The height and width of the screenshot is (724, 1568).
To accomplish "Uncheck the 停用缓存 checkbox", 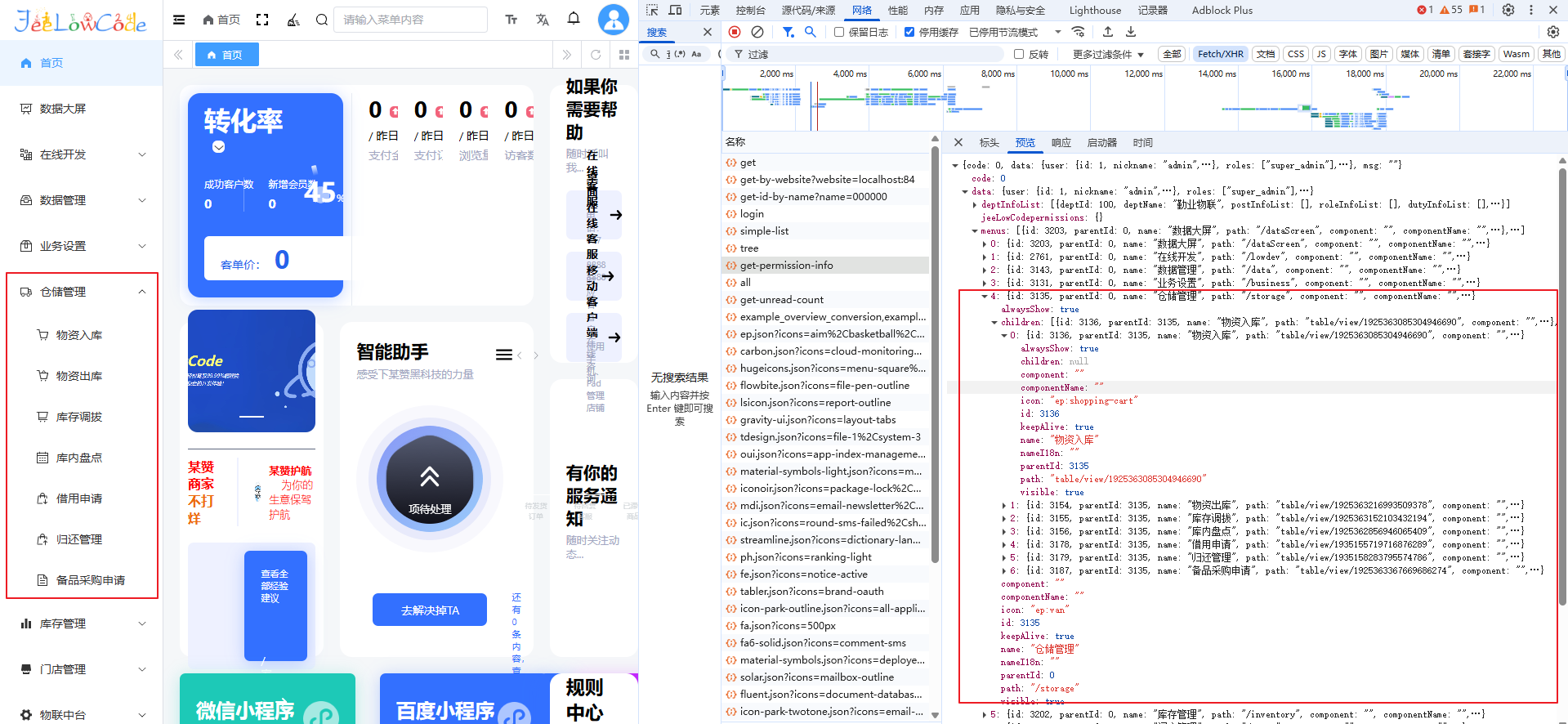I will (909, 33).
